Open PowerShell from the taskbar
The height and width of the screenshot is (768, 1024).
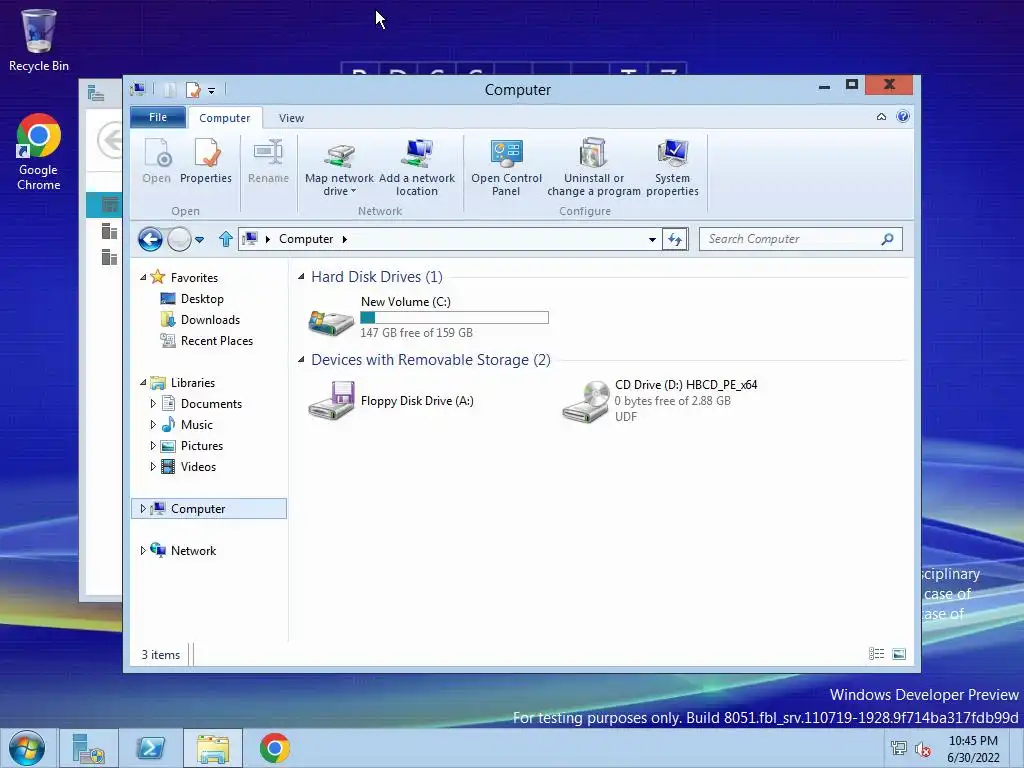150,748
